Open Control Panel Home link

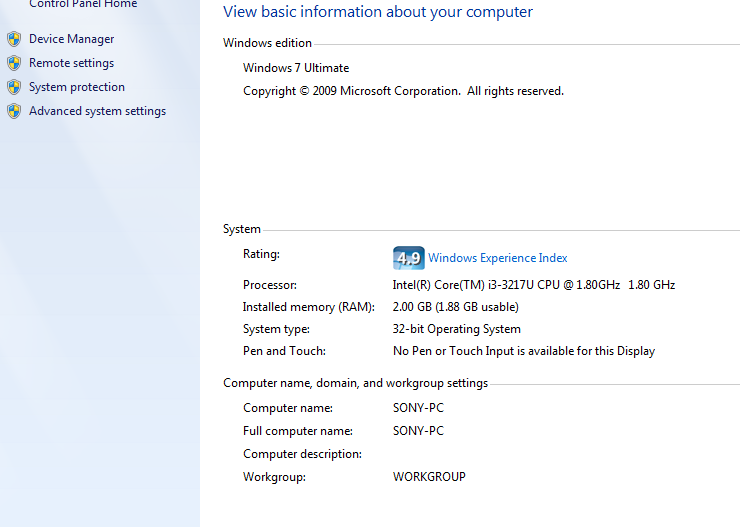(x=83, y=4)
